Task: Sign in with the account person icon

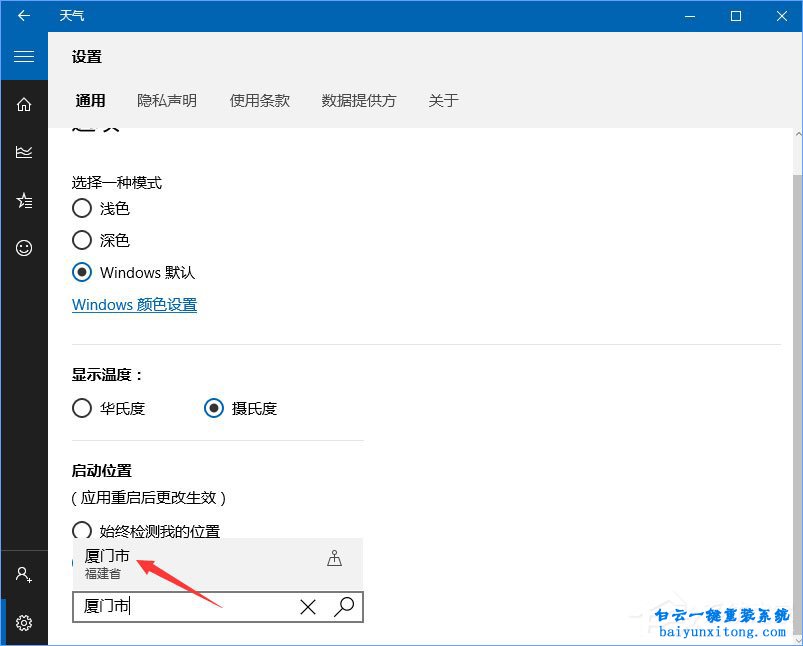Action: click(x=24, y=574)
